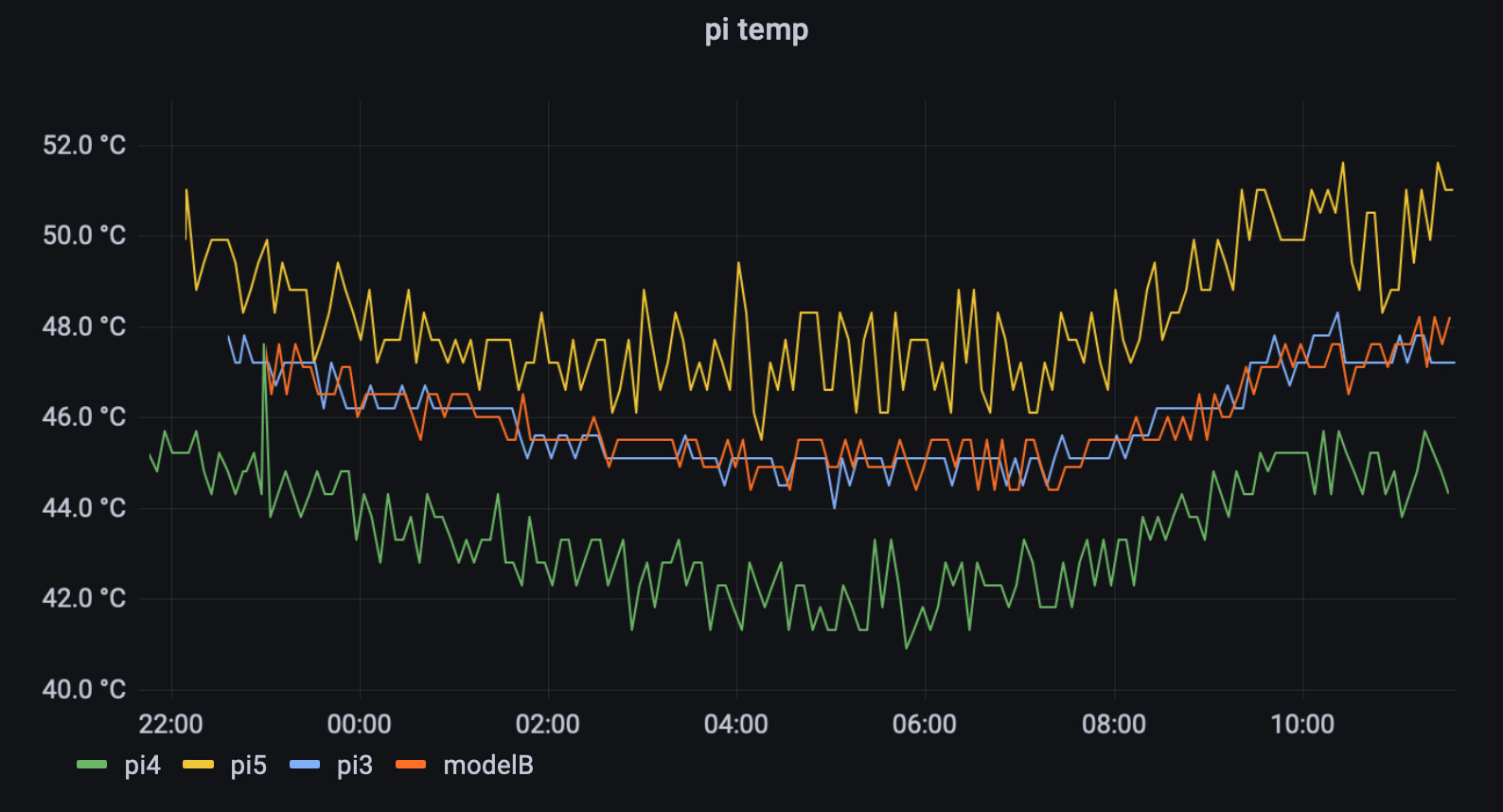Click the pi4 lowest point before 06:00

(907, 647)
